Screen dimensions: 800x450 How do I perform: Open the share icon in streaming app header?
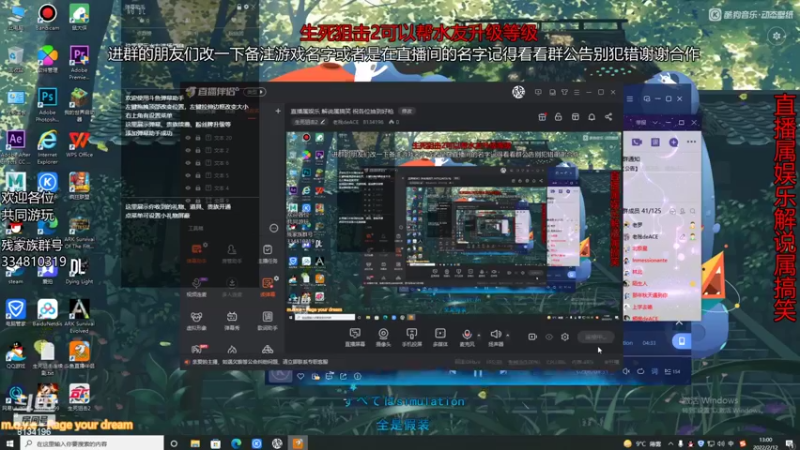(608, 117)
